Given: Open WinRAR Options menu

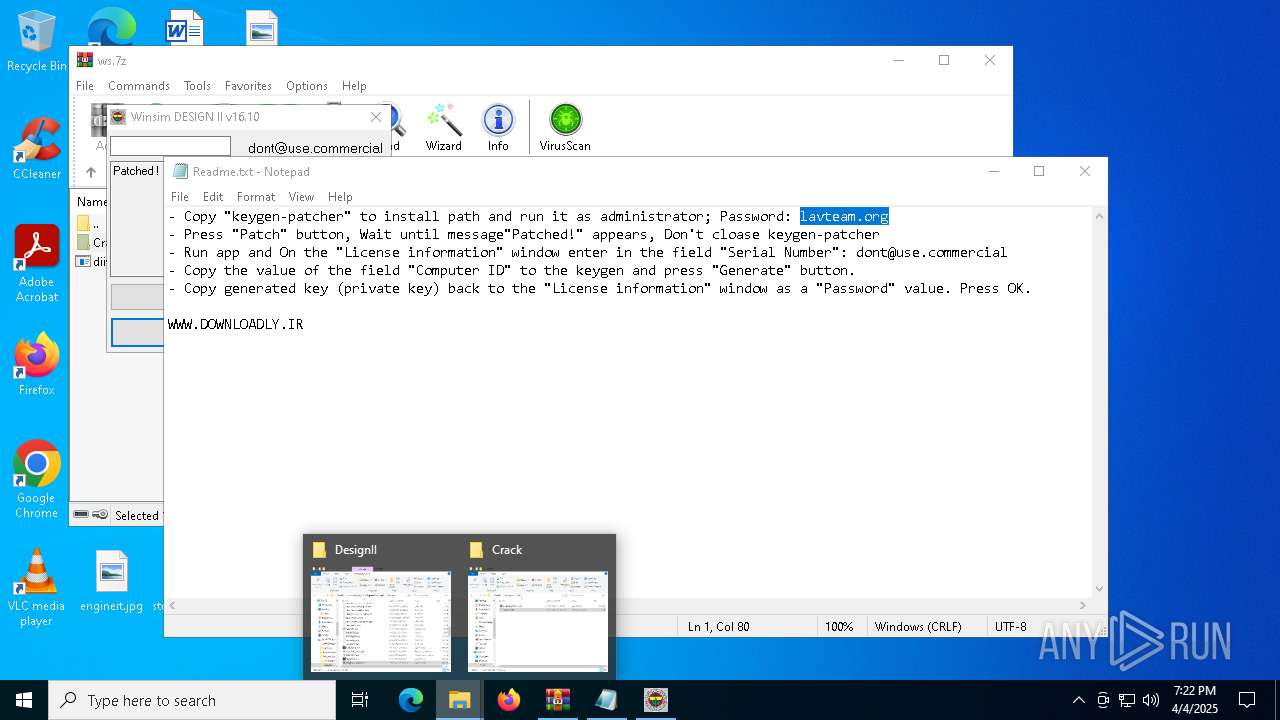Looking at the screenshot, I should click(x=307, y=86).
